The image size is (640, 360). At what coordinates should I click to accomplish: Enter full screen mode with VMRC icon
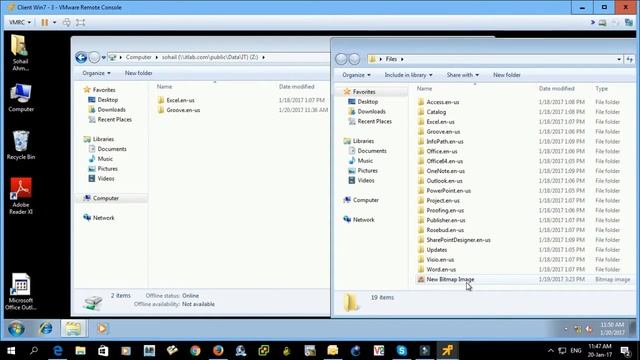click(x=80, y=22)
